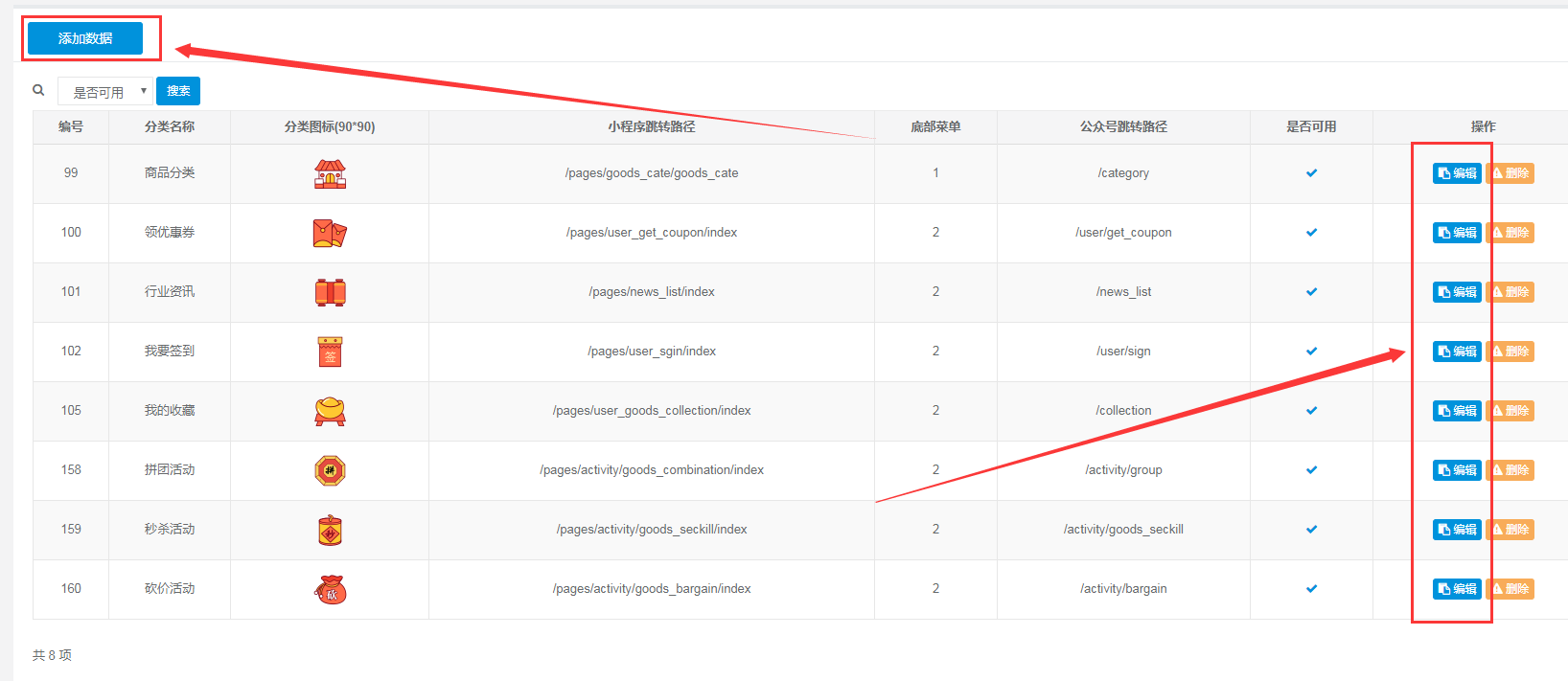1568x681 pixels.
Task: Edit row 159 秒杀活动
Action: (1457, 530)
